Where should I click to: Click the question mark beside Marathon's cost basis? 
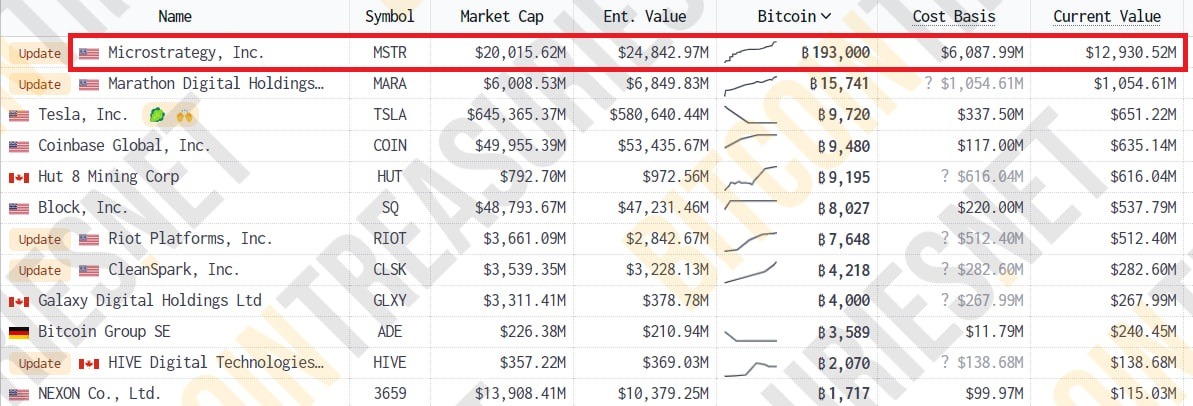pos(931,83)
